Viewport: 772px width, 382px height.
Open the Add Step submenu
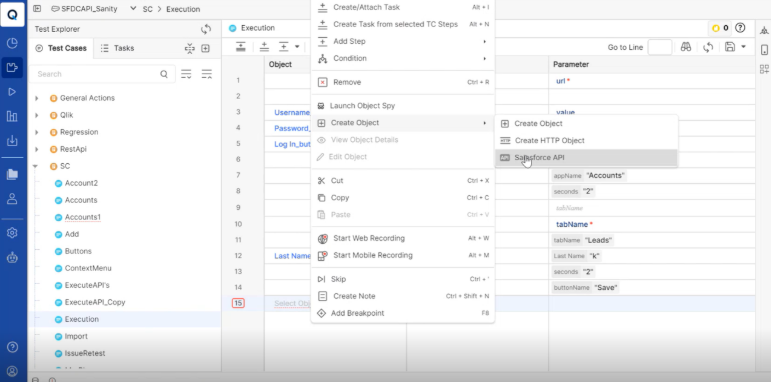(x=402, y=41)
